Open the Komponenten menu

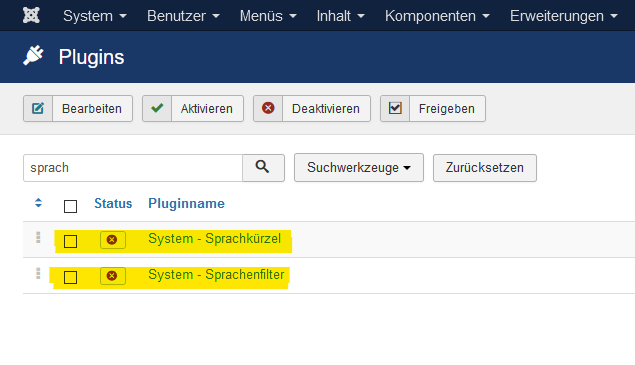[437, 16]
